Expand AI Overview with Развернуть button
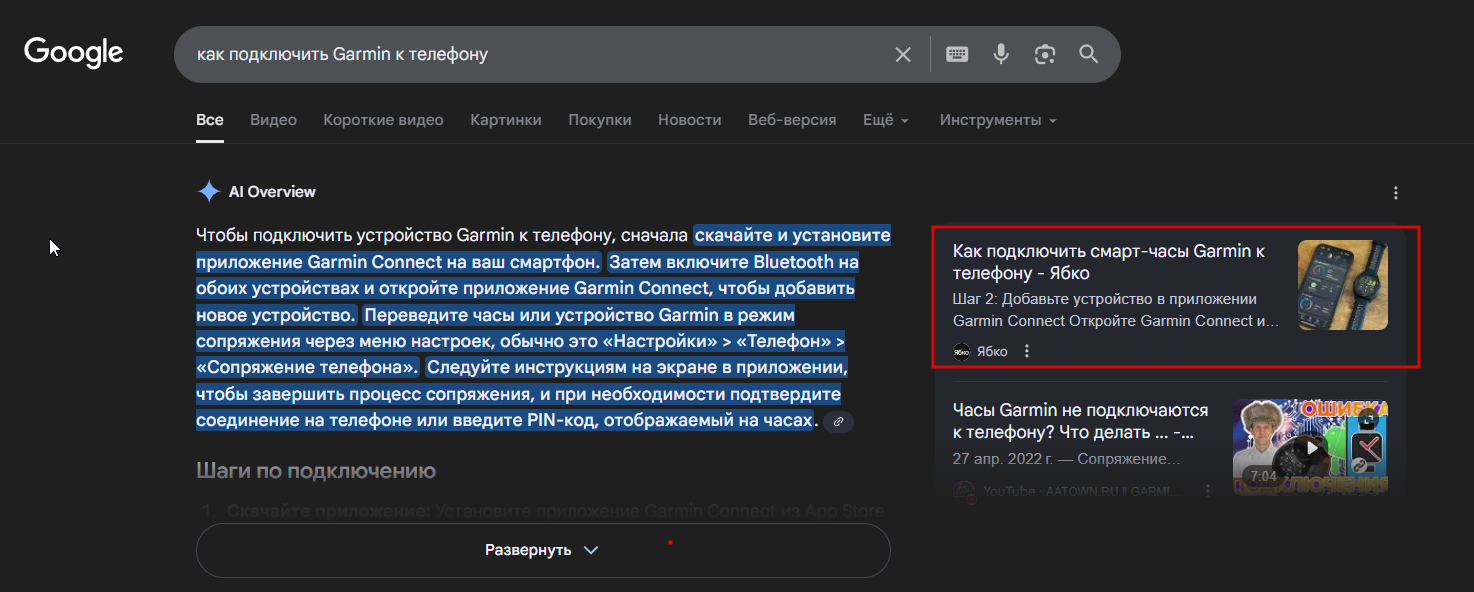Viewport: 1474px width, 592px height. coord(543,550)
